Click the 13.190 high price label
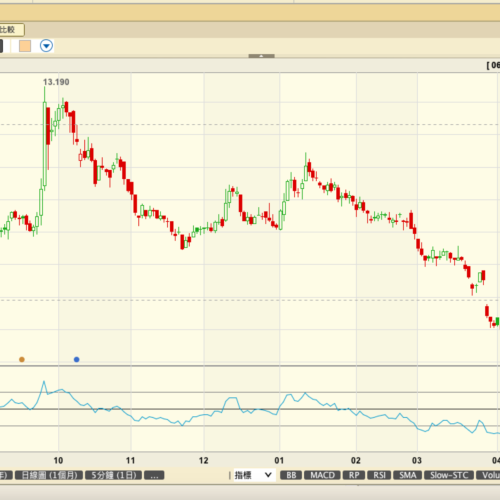 [56, 82]
